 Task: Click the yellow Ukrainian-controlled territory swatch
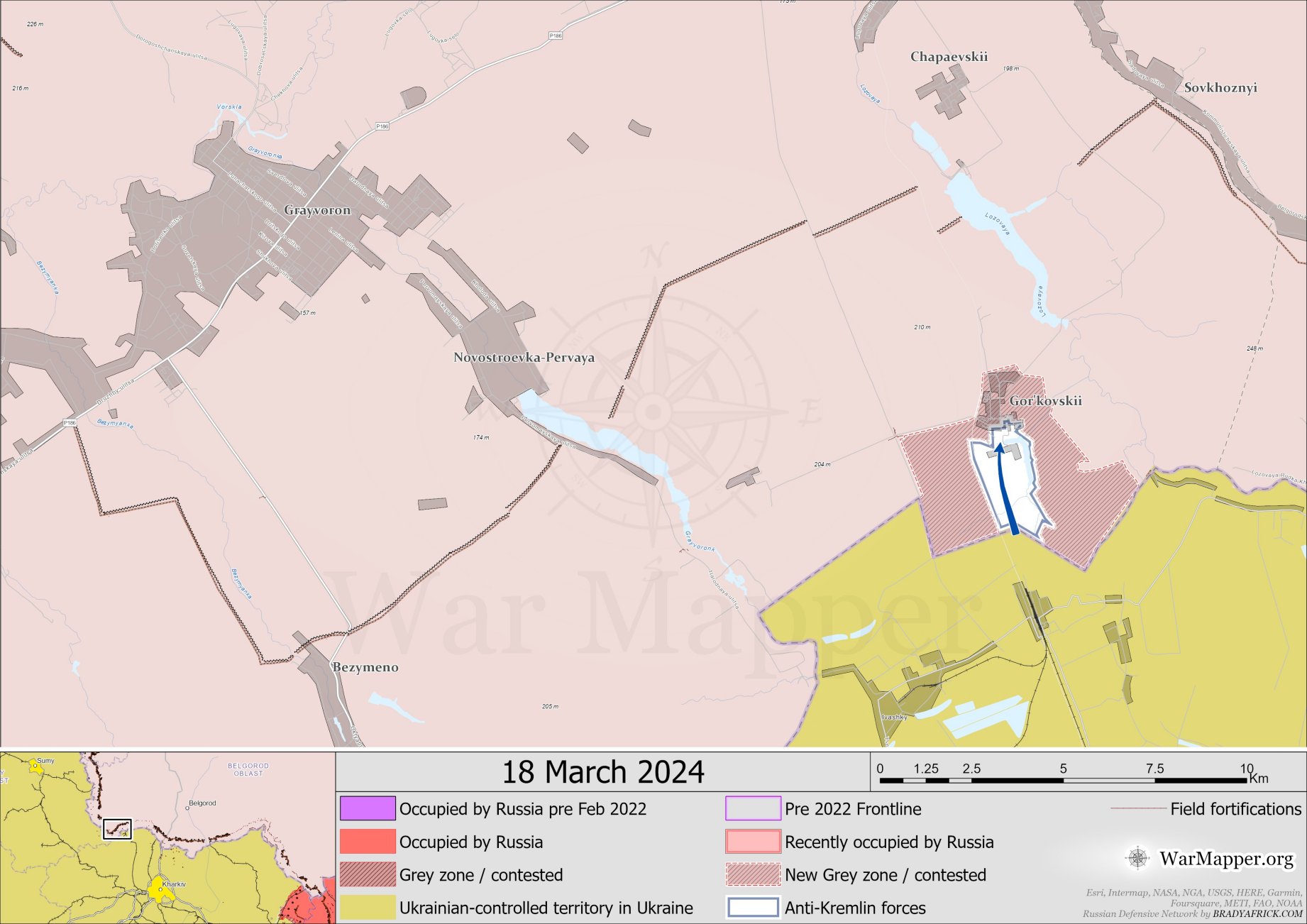tap(368, 908)
